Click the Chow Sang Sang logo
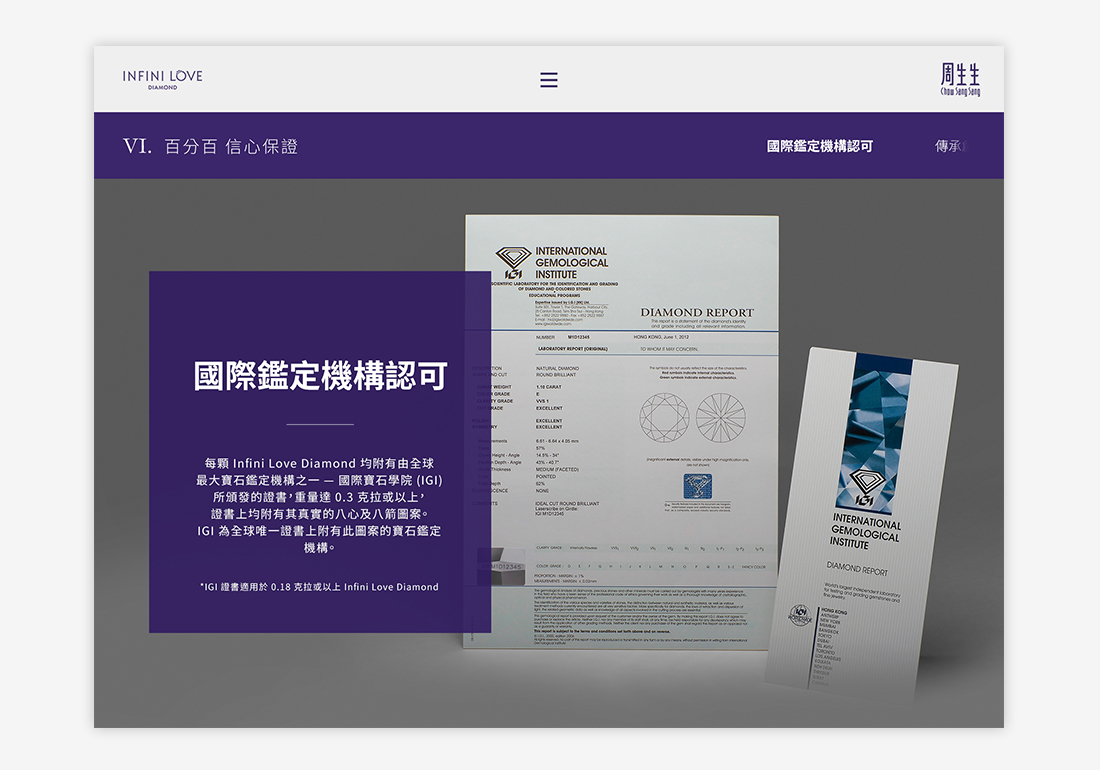The image size is (1100, 770). click(x=960, y=79)
